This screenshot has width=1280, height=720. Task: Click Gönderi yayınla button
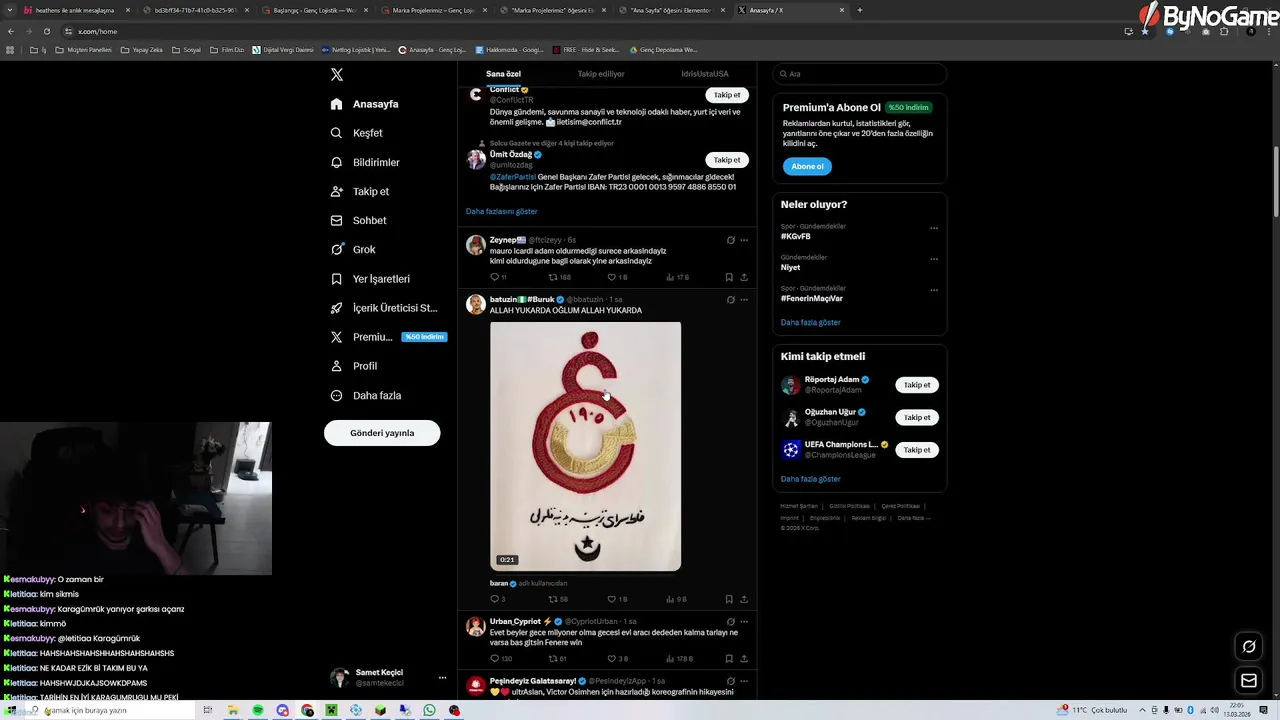coord(382,433)
